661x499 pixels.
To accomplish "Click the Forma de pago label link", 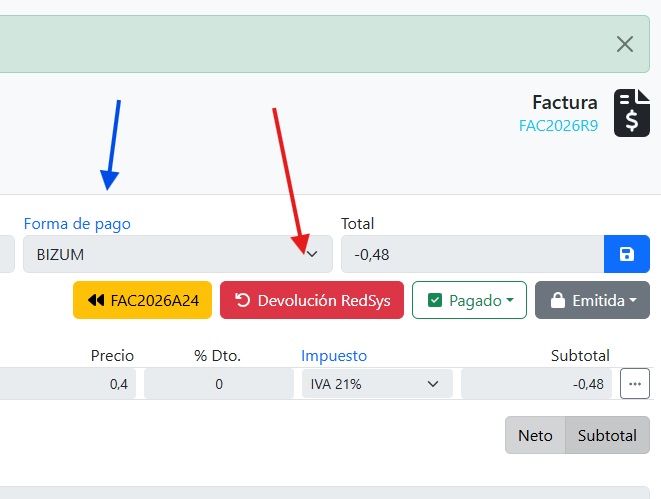I will click(77, 223).
